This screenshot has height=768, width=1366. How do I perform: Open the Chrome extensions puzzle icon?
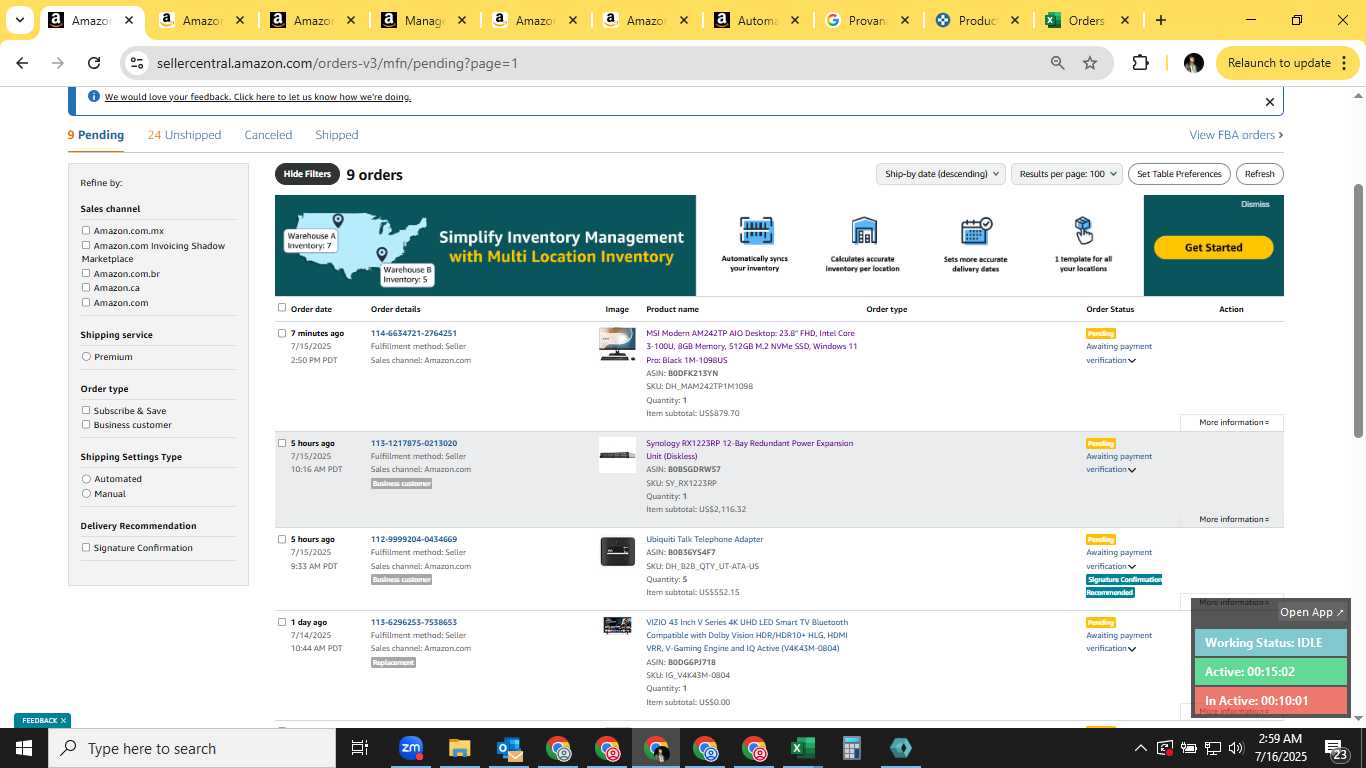point(1140,63)
